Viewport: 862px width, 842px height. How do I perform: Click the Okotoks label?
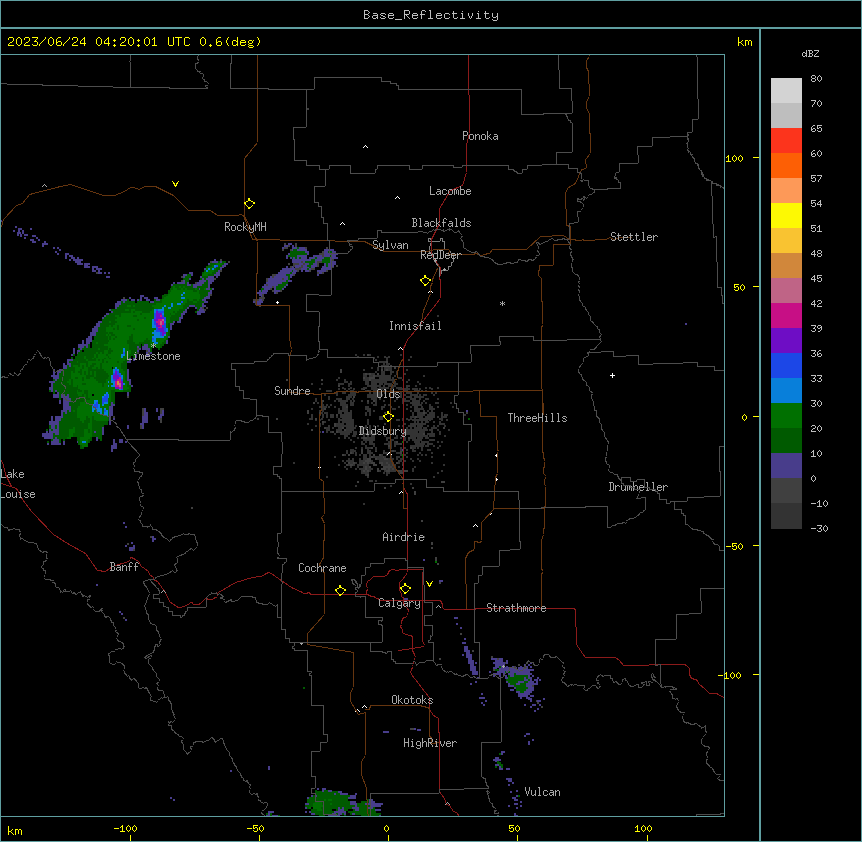[x=412, y=700]
